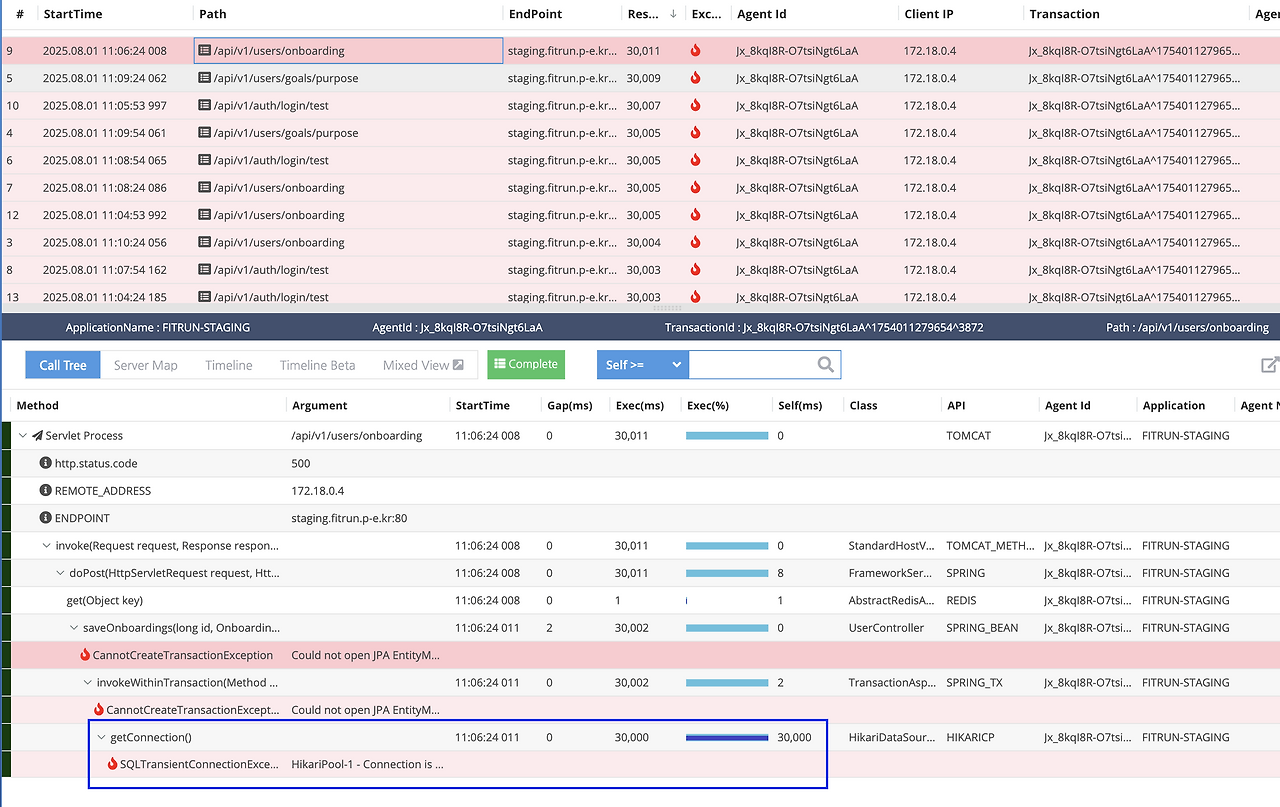Click the Method column header in call tree
Viewport: 1280px width, 807px height.
coord(37,405)
